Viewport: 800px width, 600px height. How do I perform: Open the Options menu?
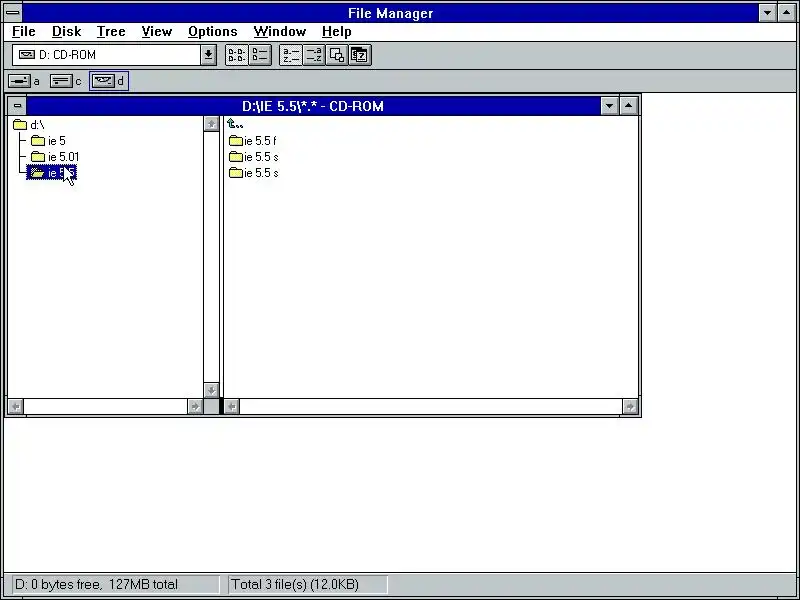pos(212,32)
